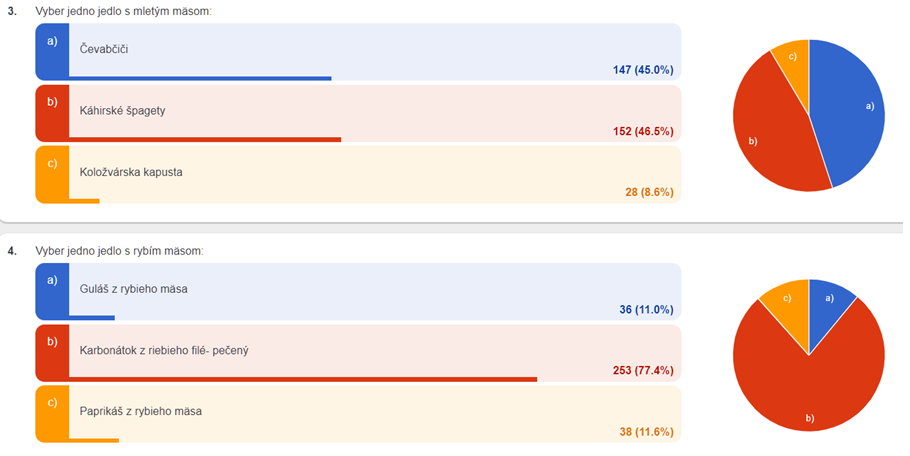Image resolution: width=910 pixels, height=456 pixels.
Task: Click Paprikáš z rybieho mäsa option
Action: pos(358,414)
